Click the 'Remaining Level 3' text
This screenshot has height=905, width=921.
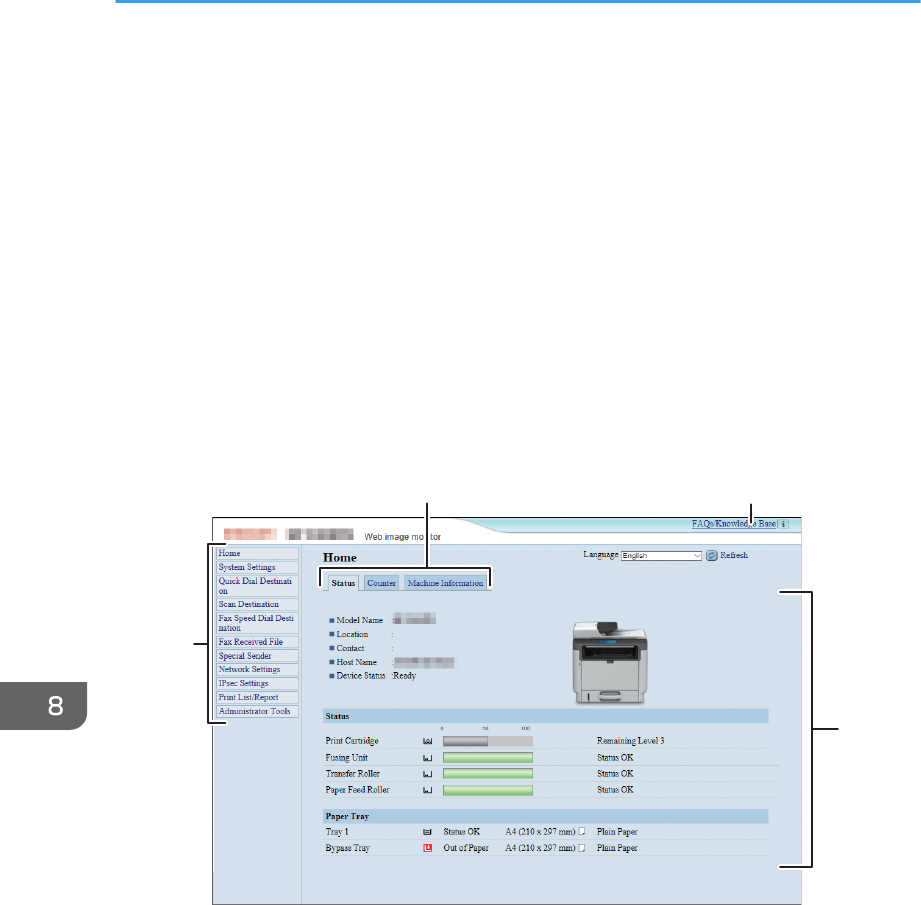pyautogui.click(x=630, y=741)
